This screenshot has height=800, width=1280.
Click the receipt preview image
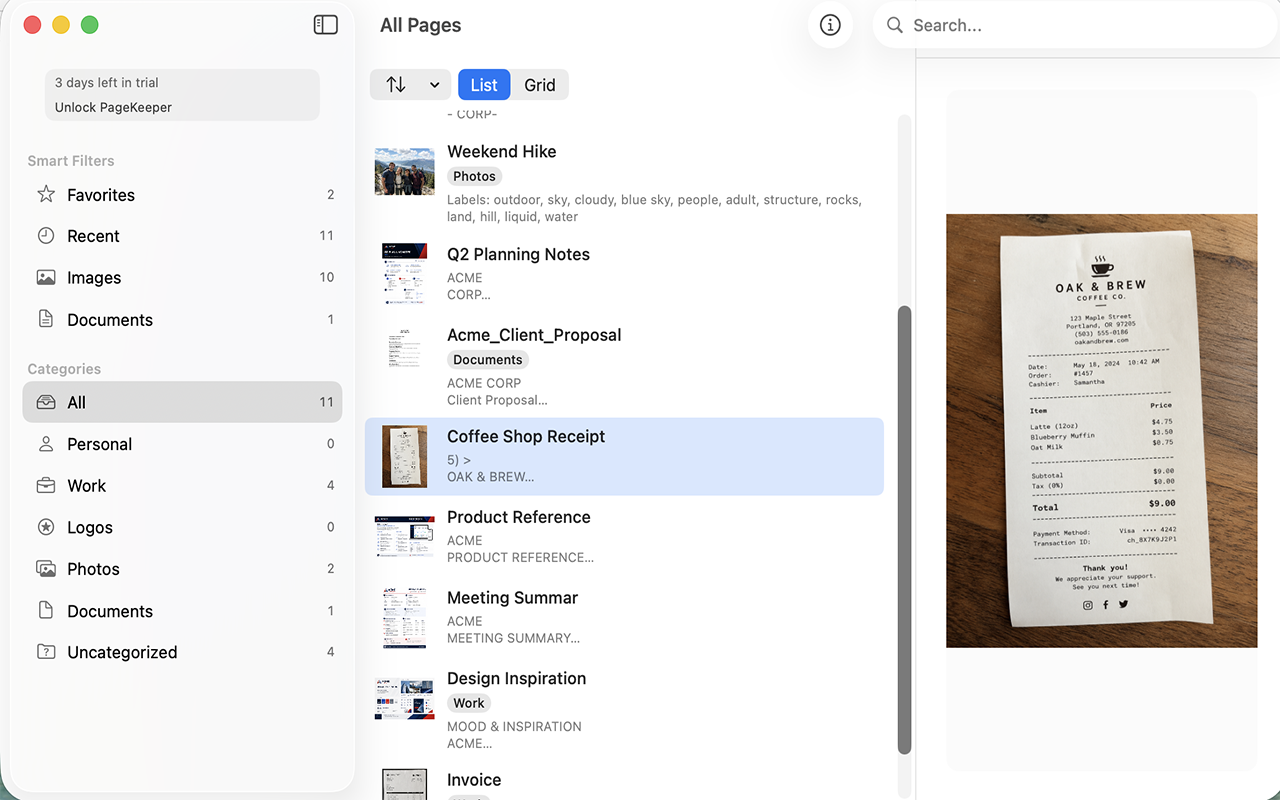[x=1102, y=431]
